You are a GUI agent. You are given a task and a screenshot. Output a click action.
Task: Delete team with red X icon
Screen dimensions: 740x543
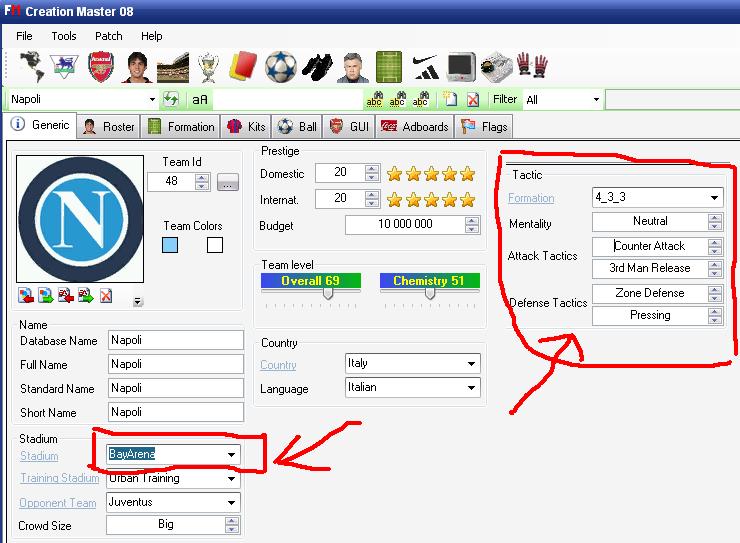click(472, 100)
